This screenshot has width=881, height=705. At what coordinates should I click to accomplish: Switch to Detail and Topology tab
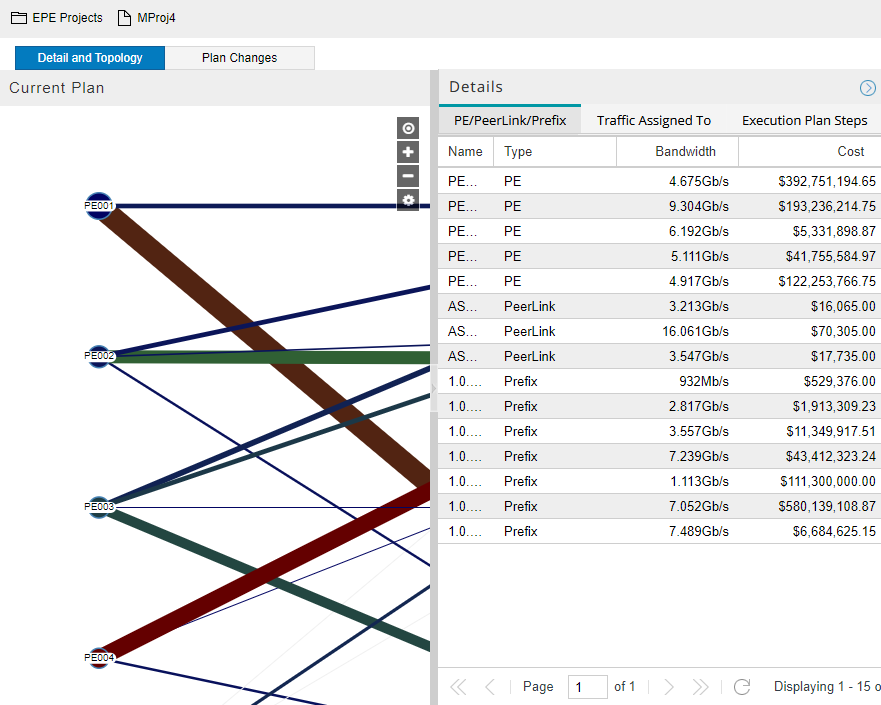click(90, 58)
